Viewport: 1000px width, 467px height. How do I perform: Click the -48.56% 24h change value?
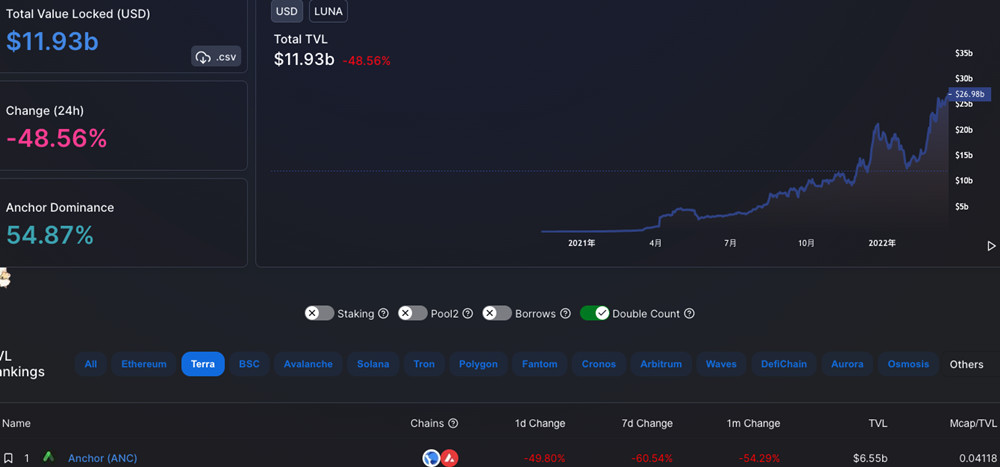[x=56, y=138]
